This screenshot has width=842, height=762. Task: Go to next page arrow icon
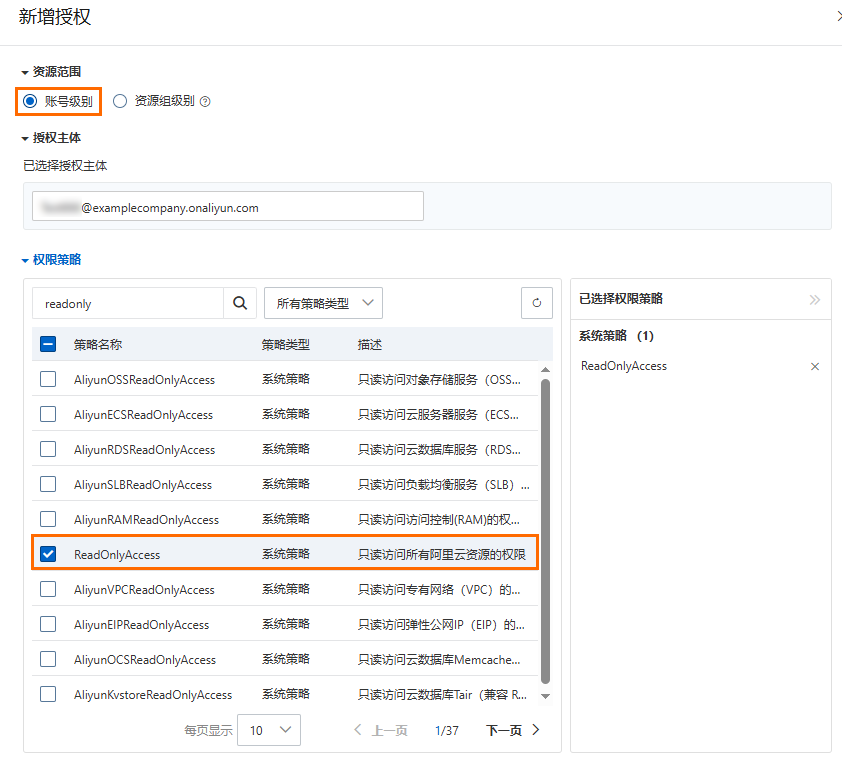535,729
